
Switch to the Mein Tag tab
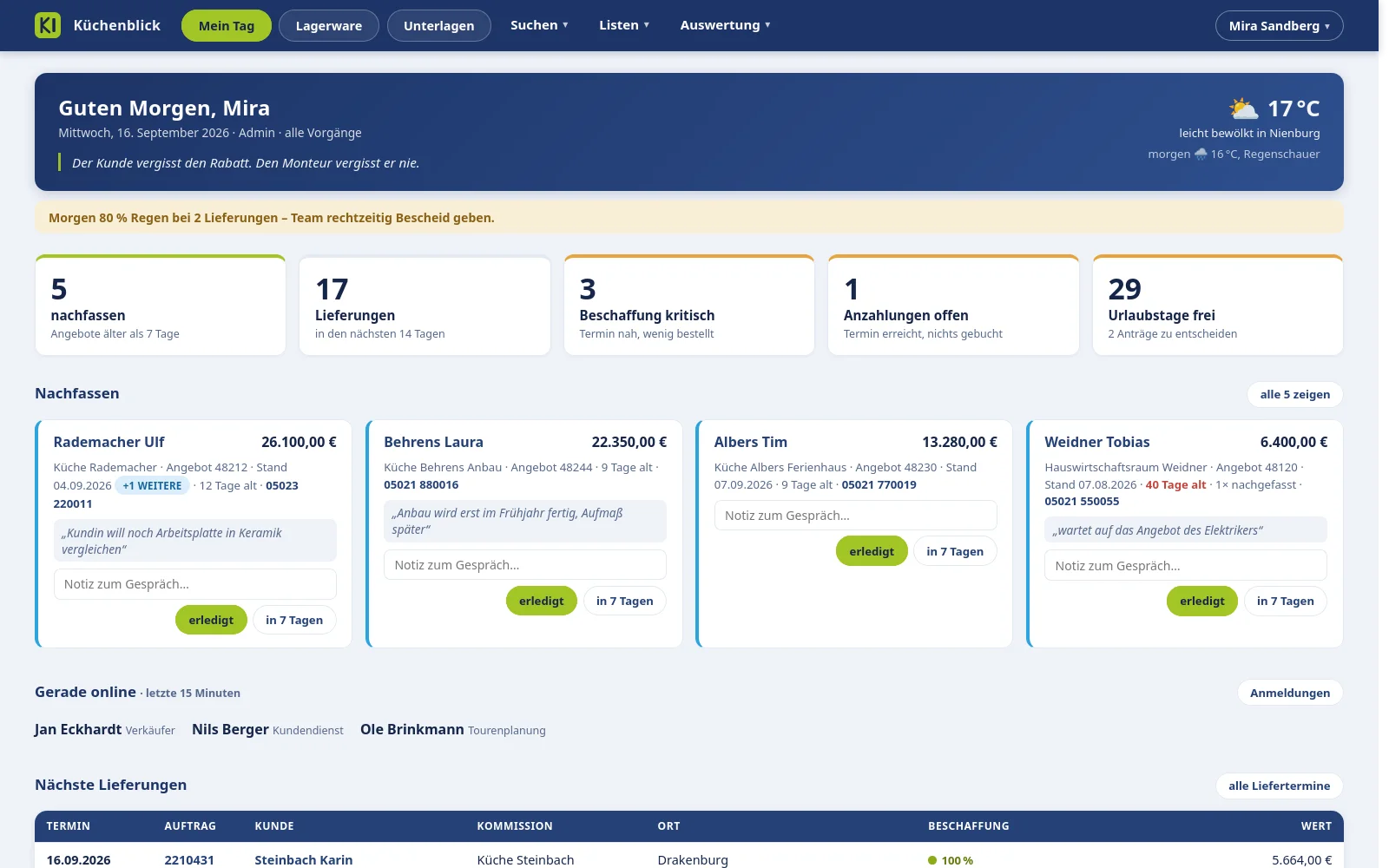tap(226, 26)
